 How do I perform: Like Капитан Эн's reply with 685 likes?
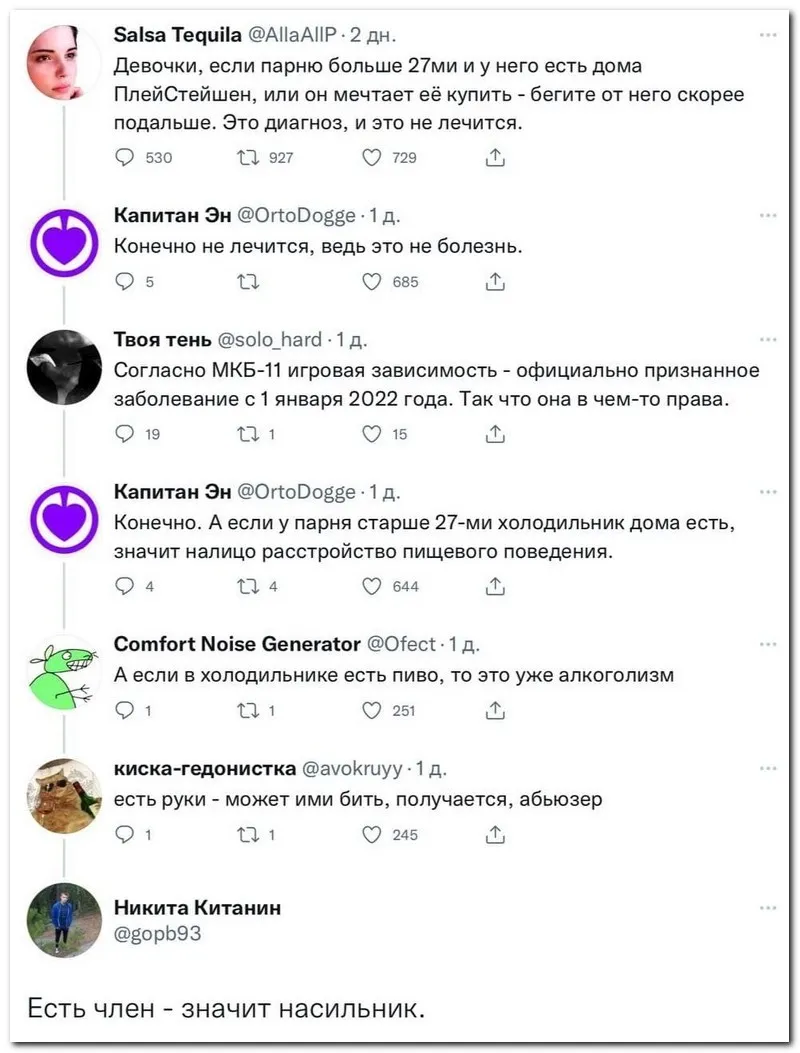pyautogui.click(x=372, y=282)
